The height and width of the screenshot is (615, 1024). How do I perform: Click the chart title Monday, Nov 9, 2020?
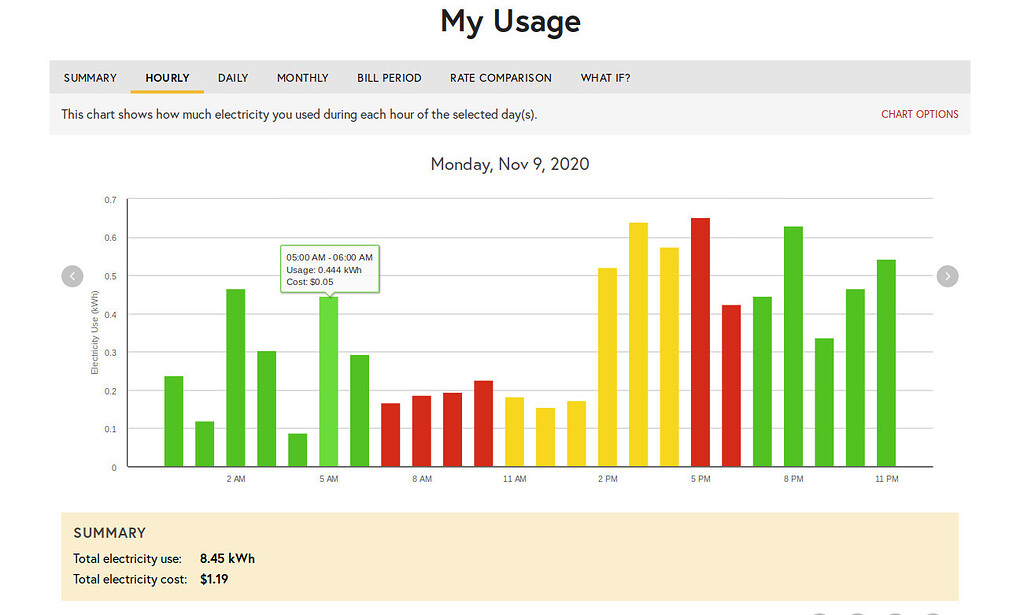click(510, 163)
